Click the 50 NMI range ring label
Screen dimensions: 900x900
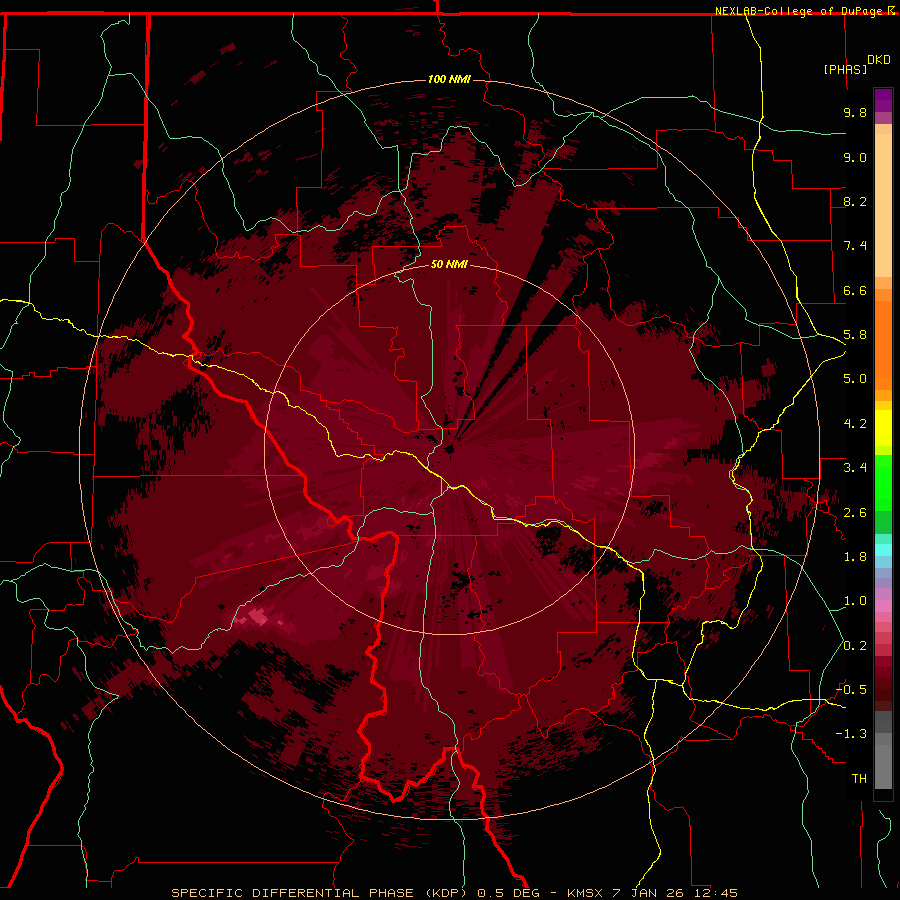click(x=449, y=264)
